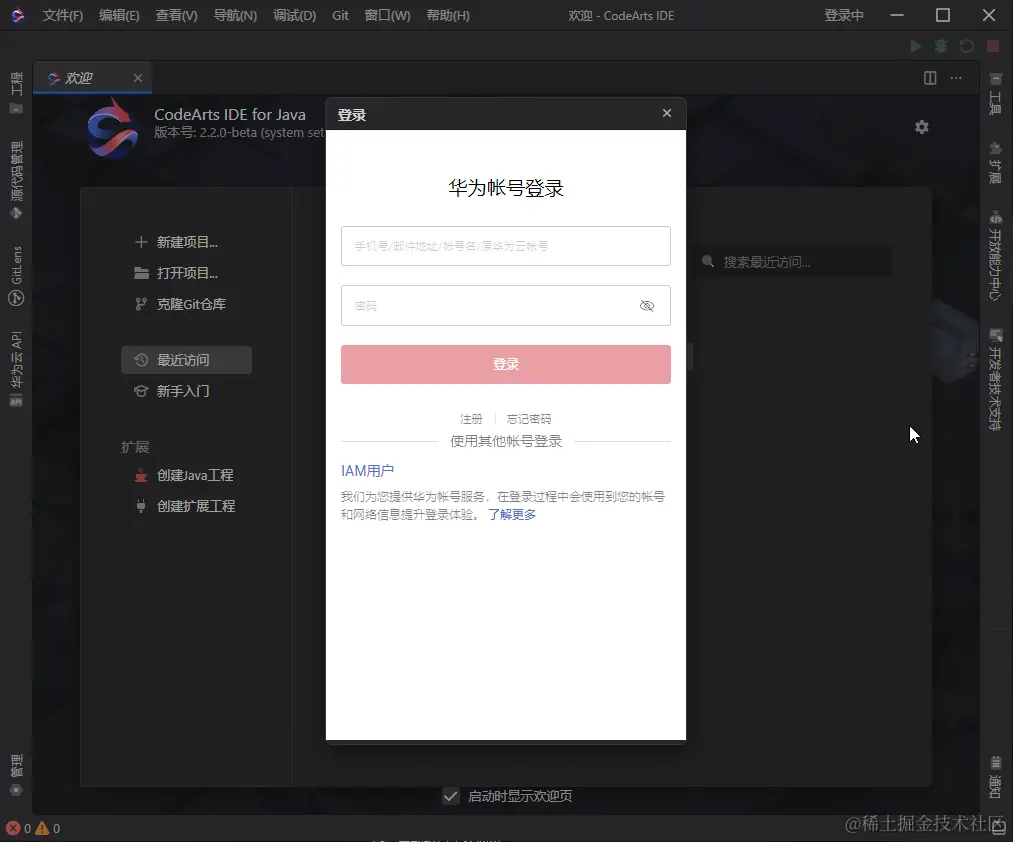Toggle 启动时显示欢迎页 checkbox
This screenshot has height=842, width=1013.
click(x=451, y=796)
